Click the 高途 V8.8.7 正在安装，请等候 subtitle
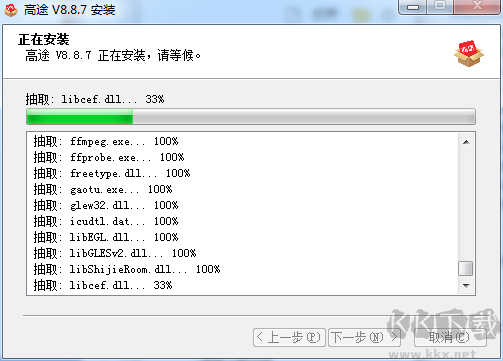This screenshot has width=503, height=361. 113,55
